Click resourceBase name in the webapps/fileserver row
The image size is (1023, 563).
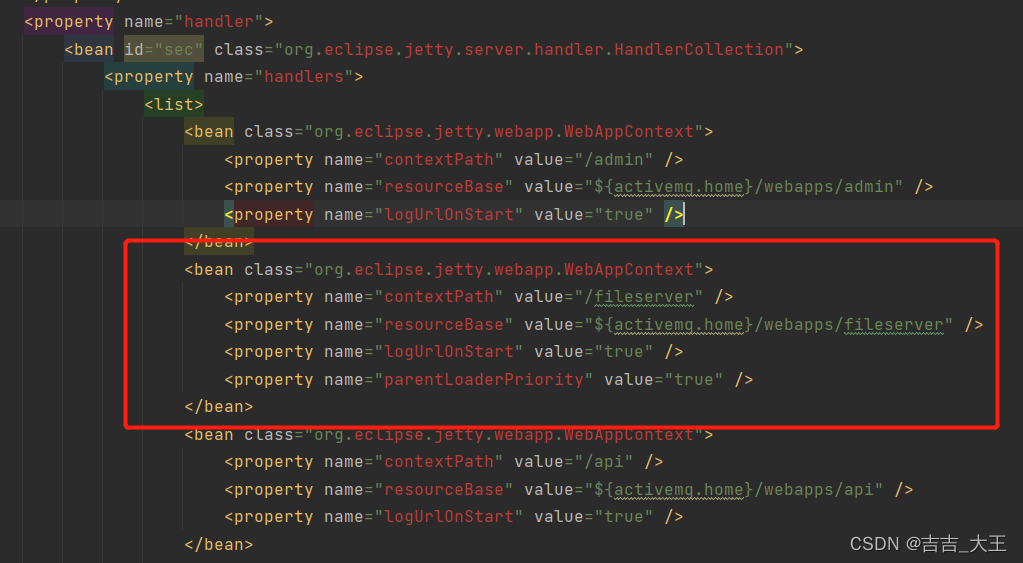[444, 325]
